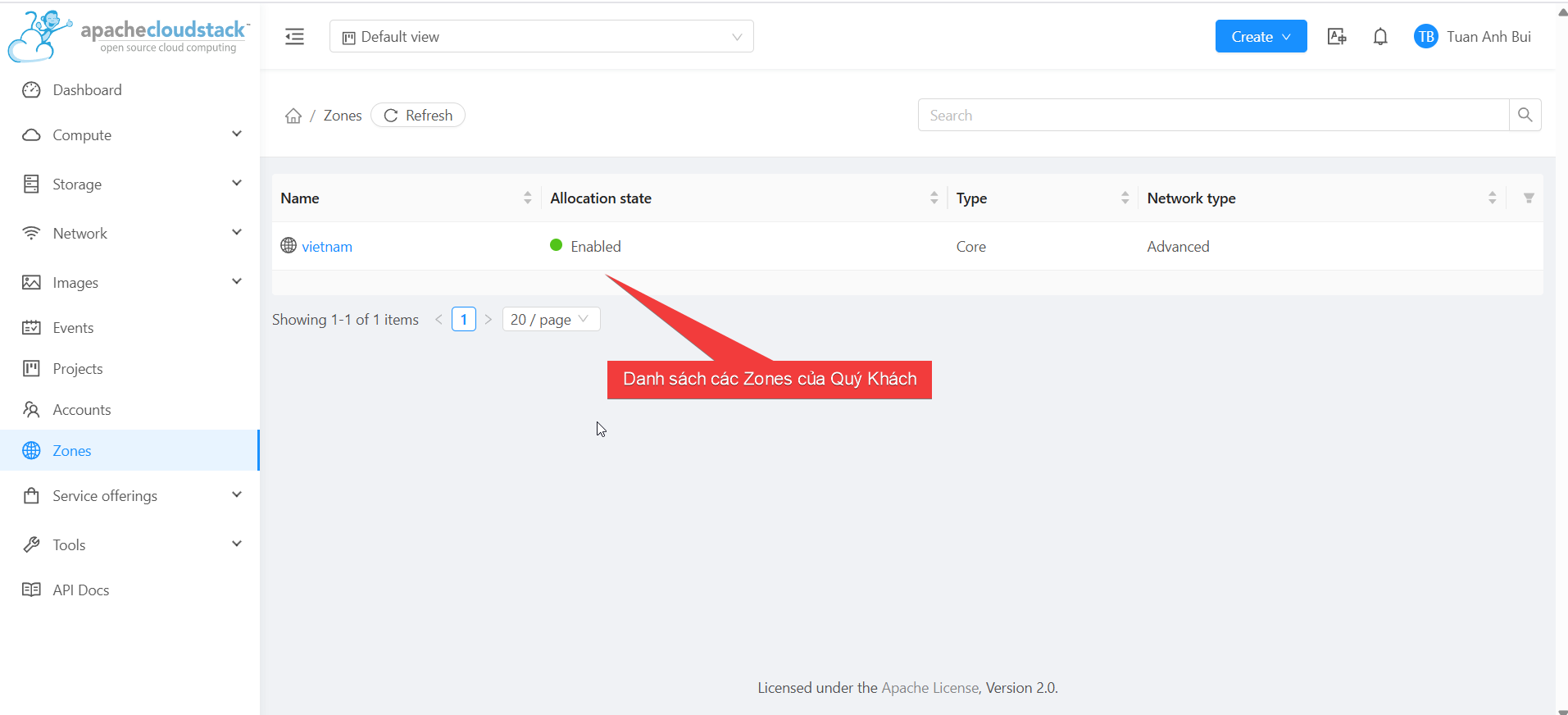Open the Default view dropdown
1568x715 pixels.
click(541, 37)
